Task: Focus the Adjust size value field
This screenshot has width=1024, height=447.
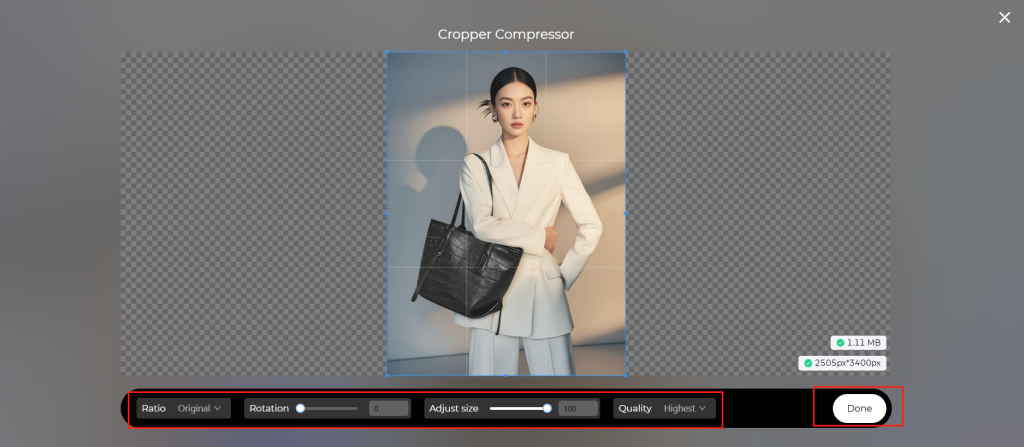Action: coord(578,408)
